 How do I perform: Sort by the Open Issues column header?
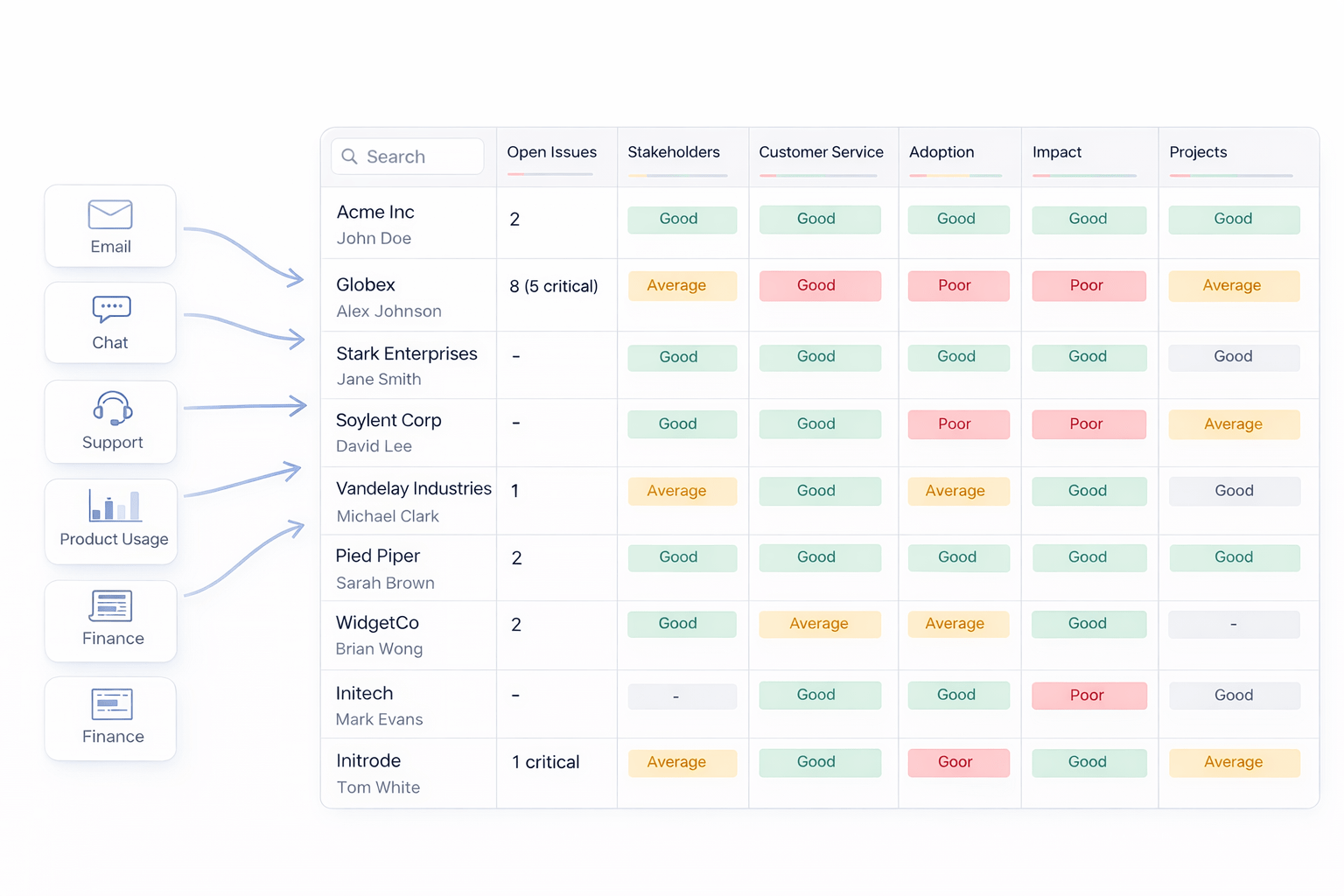click(x=551, y=152)
